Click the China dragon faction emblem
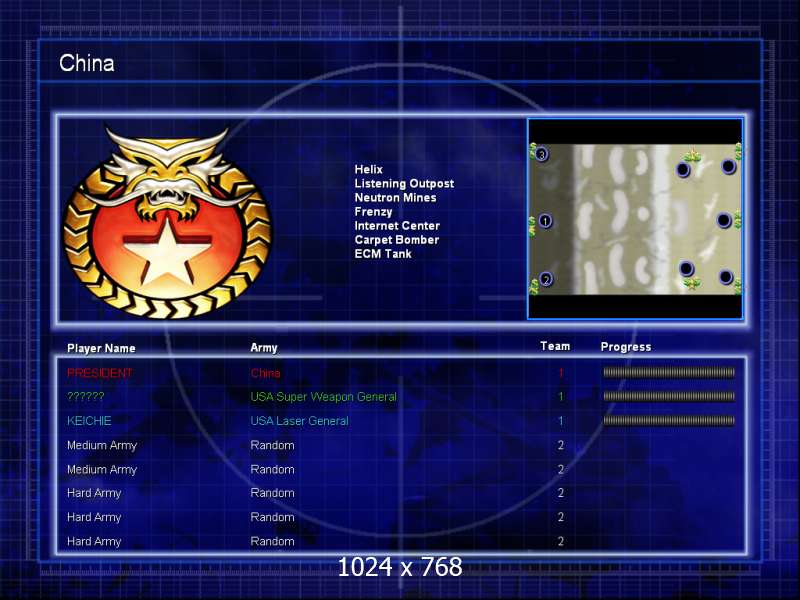800x600 pixels. [167, 222]
